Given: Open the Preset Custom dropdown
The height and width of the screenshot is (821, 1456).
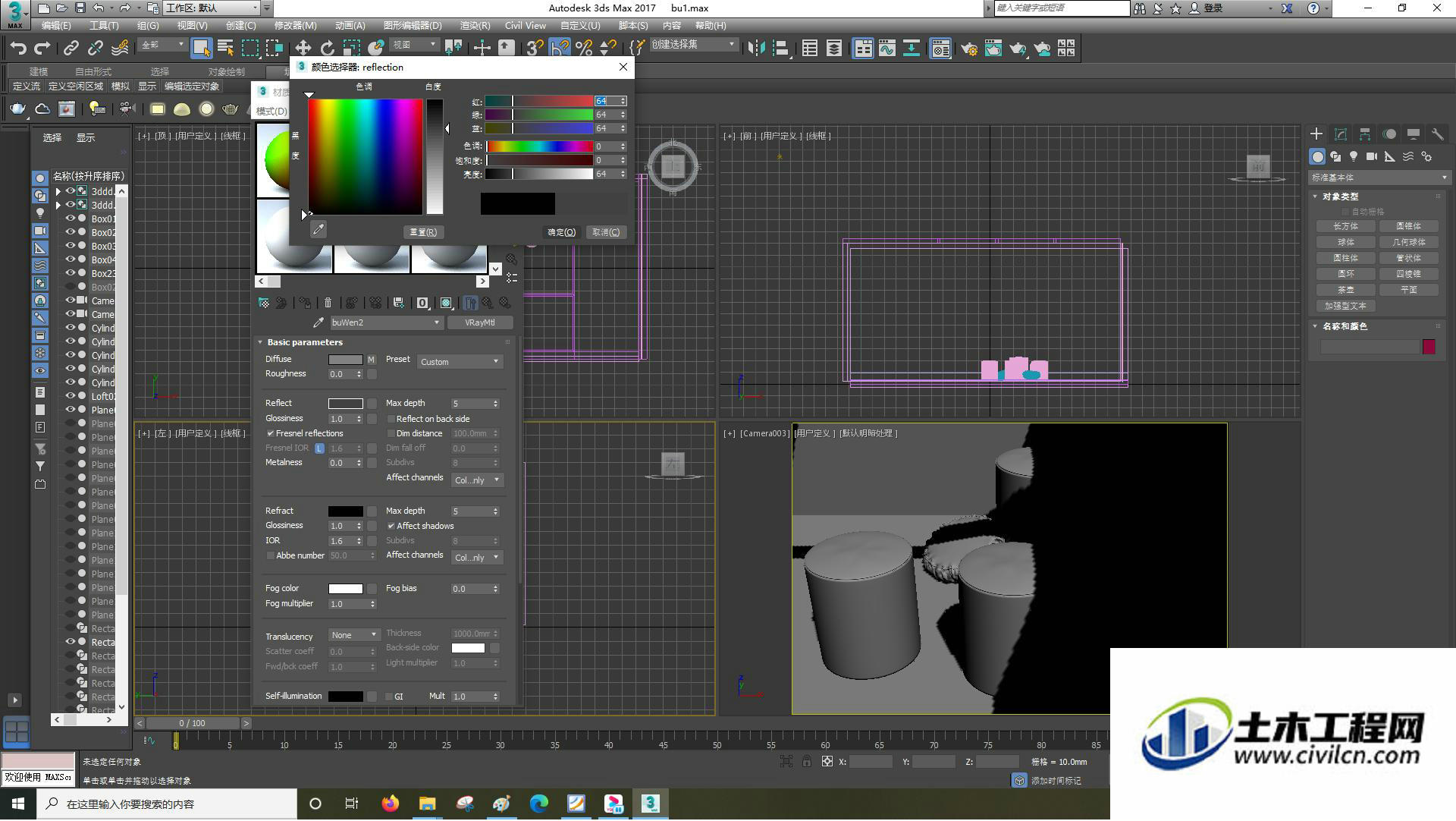Looking at the screenshot, I should pos(460,362).
